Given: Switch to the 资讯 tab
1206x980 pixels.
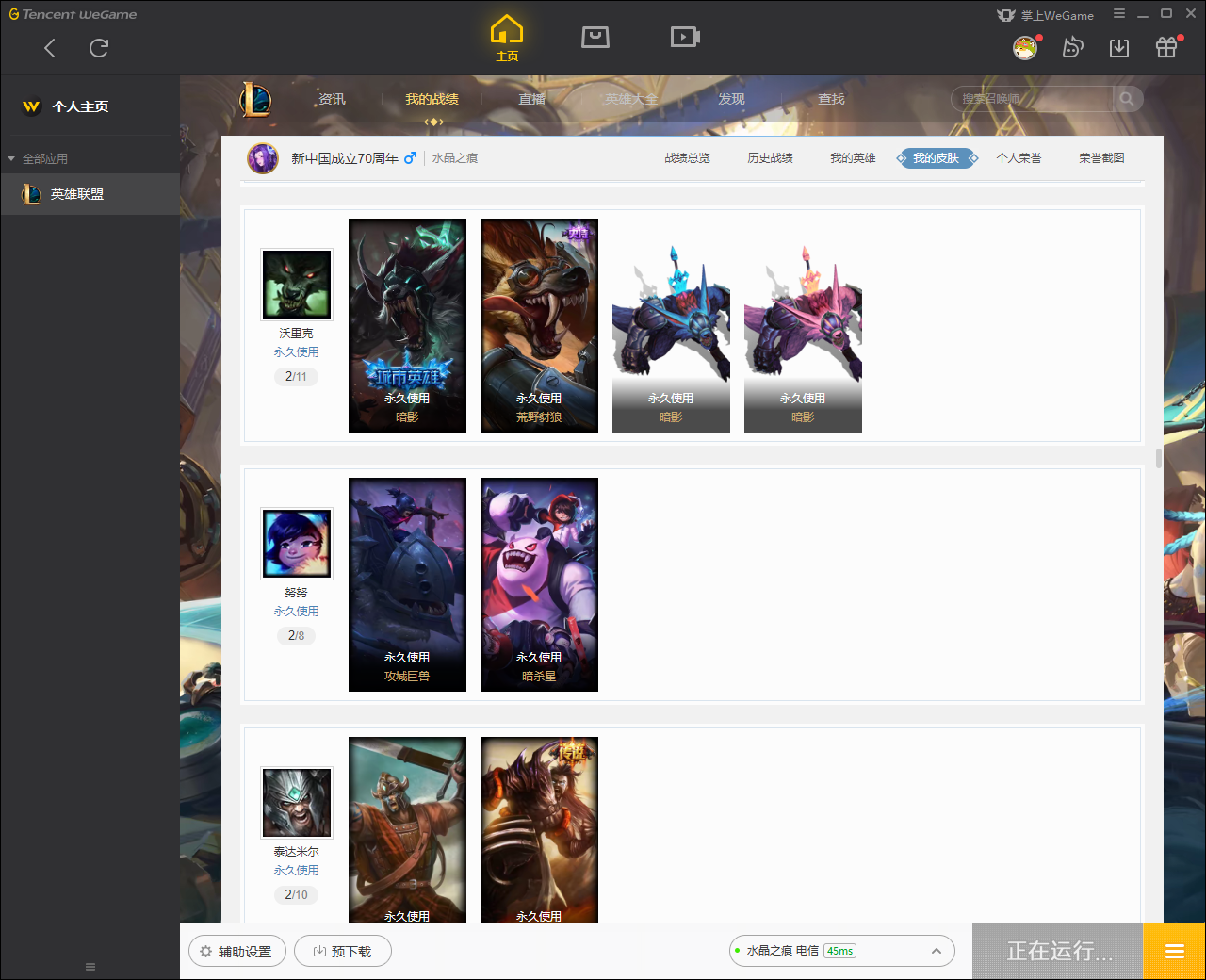Looking at the screenshot, I should coord(332,99).
